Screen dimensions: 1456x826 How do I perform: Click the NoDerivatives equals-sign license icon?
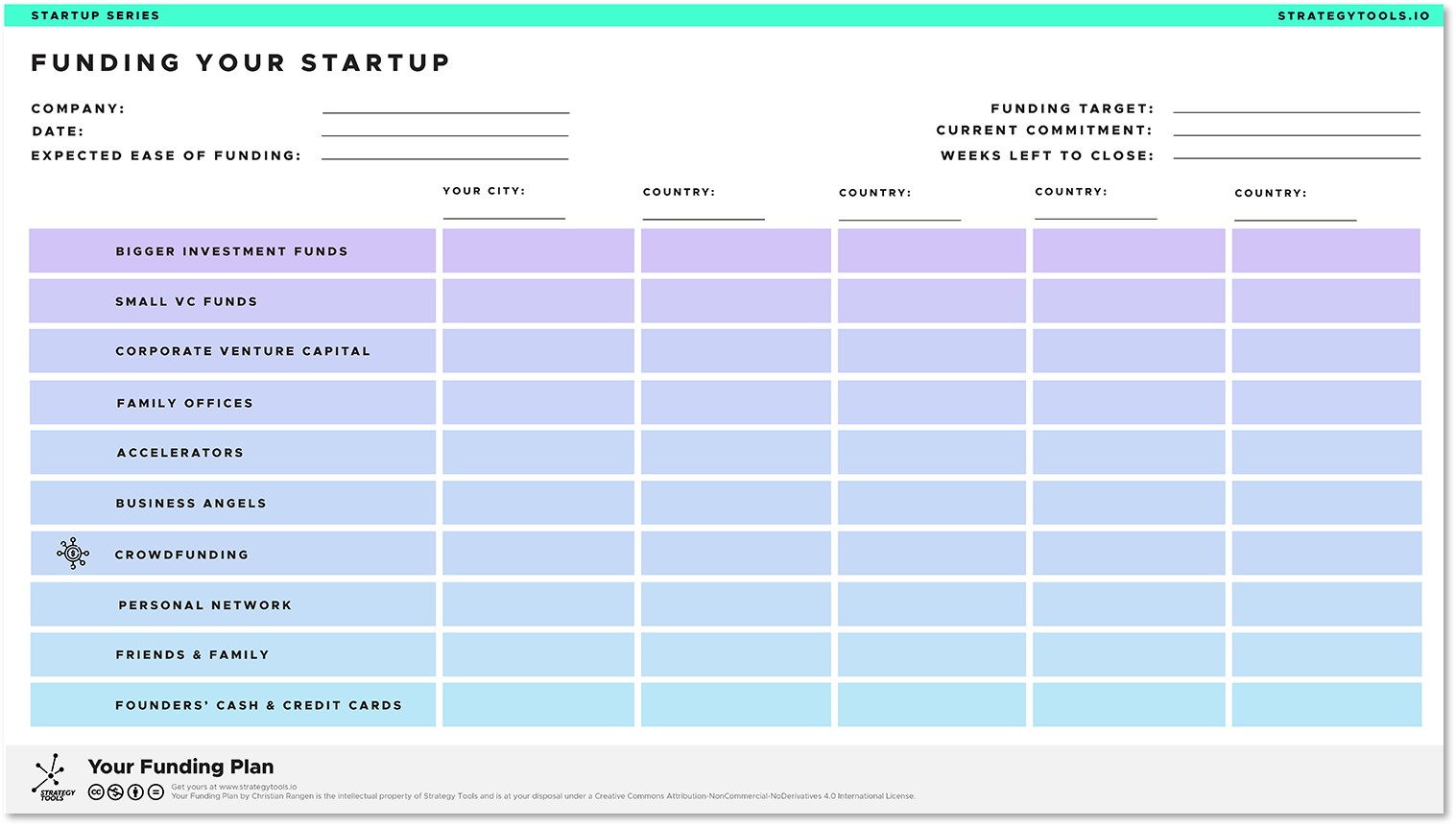click(x=155, y=792)
